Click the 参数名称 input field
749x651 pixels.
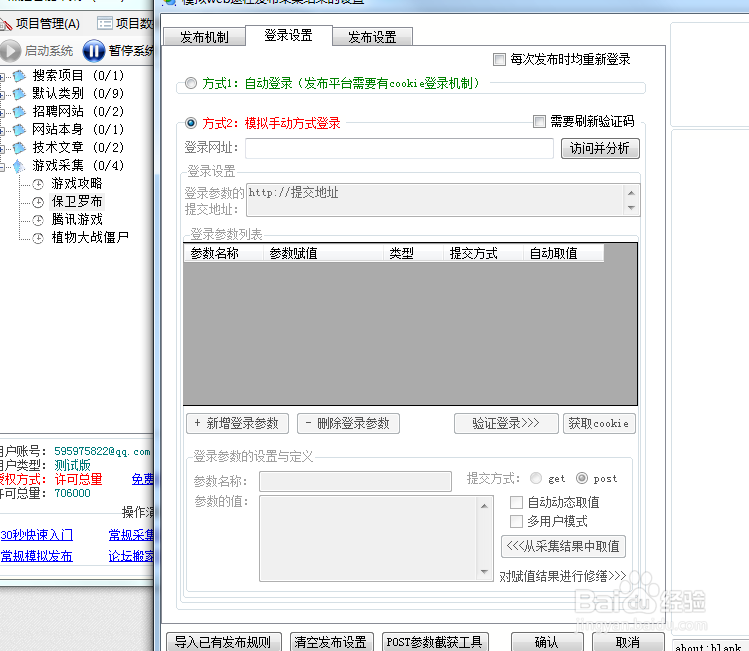[x=355, y=481]
